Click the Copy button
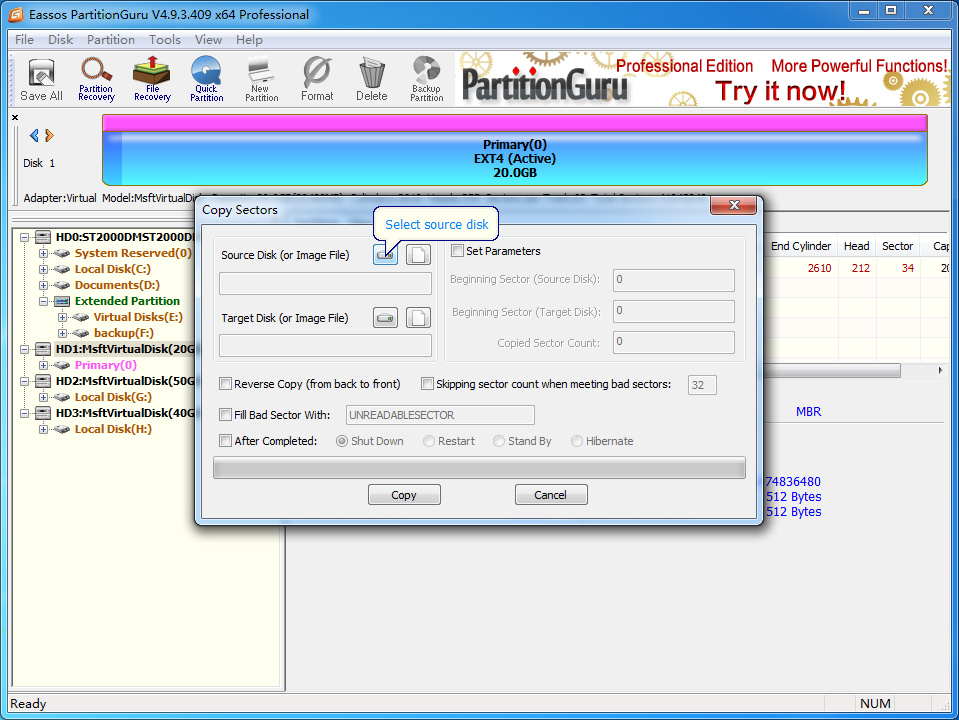The width and height of the screenshot is (959, 720). 404,495
